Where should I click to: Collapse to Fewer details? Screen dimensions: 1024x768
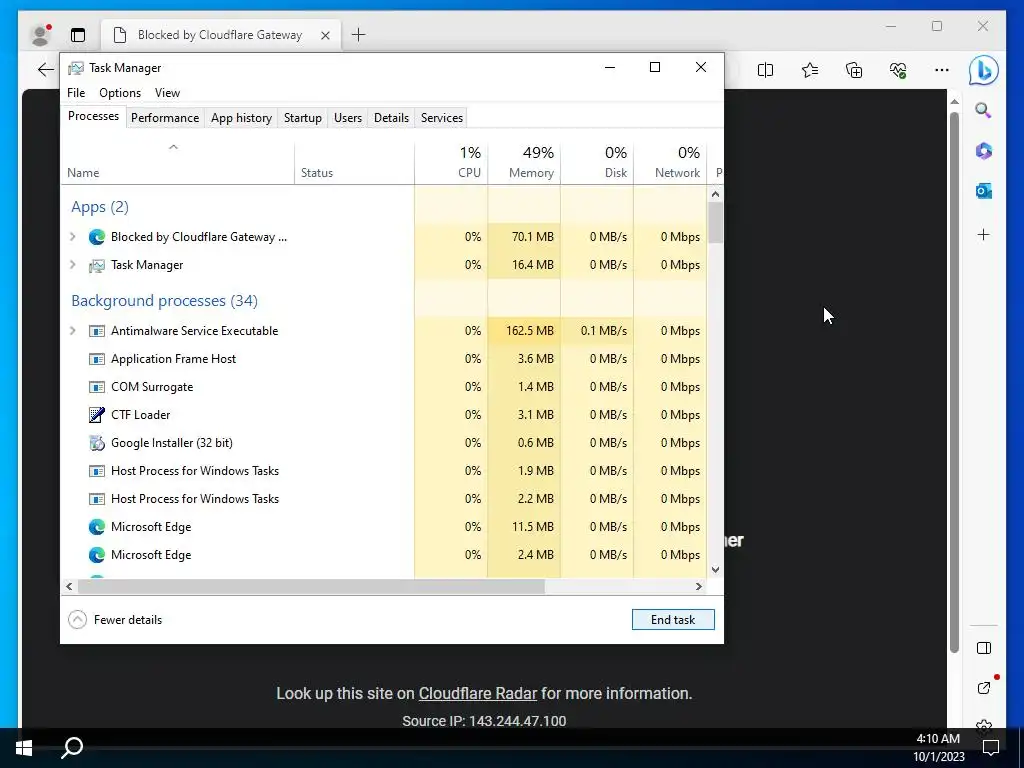pos(115,620)
